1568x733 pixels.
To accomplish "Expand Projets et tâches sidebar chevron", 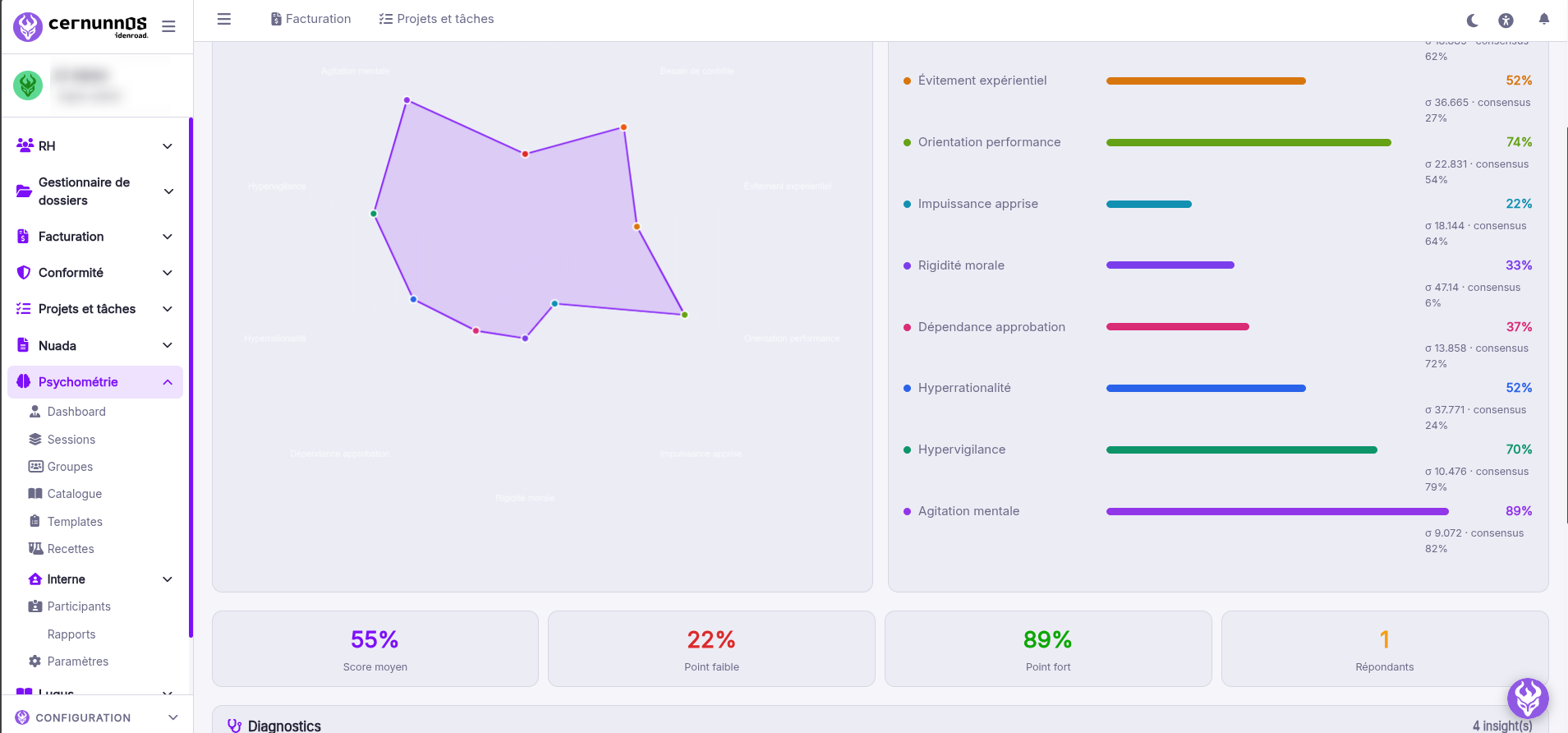I will [168, 309].
